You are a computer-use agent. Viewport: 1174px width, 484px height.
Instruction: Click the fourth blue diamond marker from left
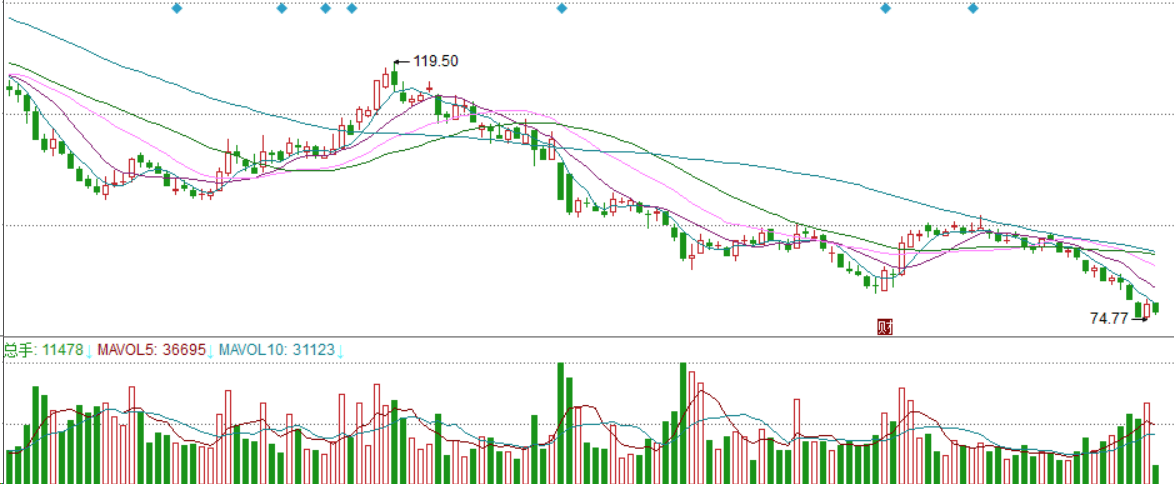[x=352, y=8]
